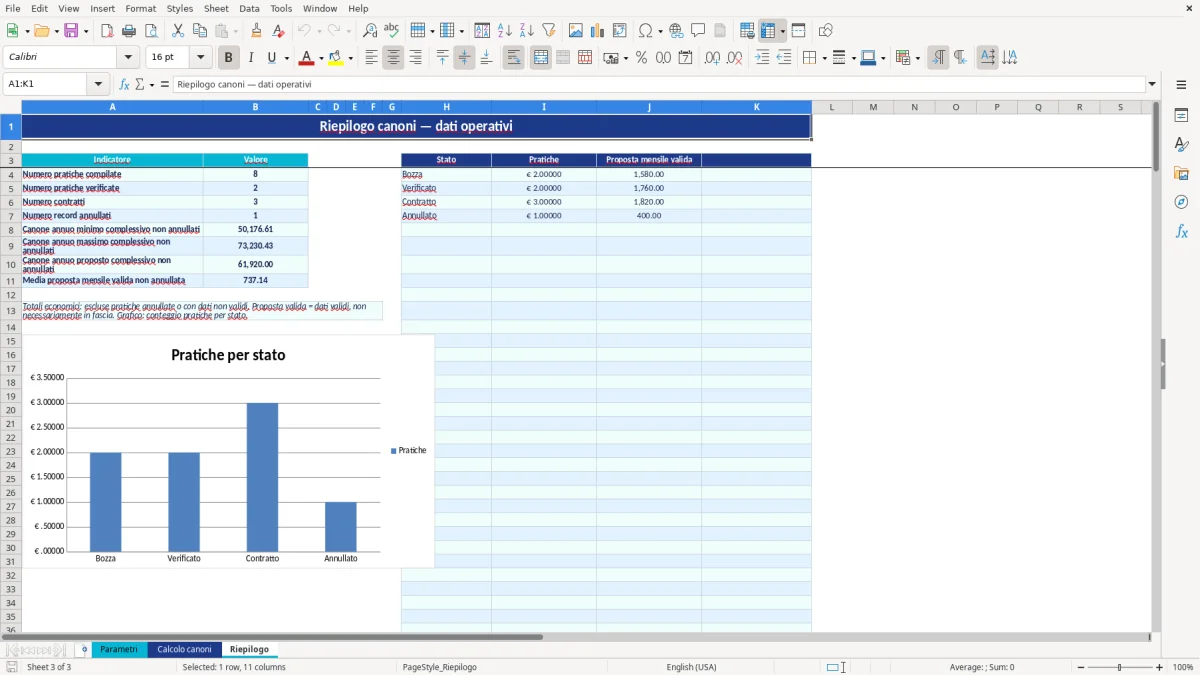Open the Sheet menu
The image size is (1200, 675).
216,8
